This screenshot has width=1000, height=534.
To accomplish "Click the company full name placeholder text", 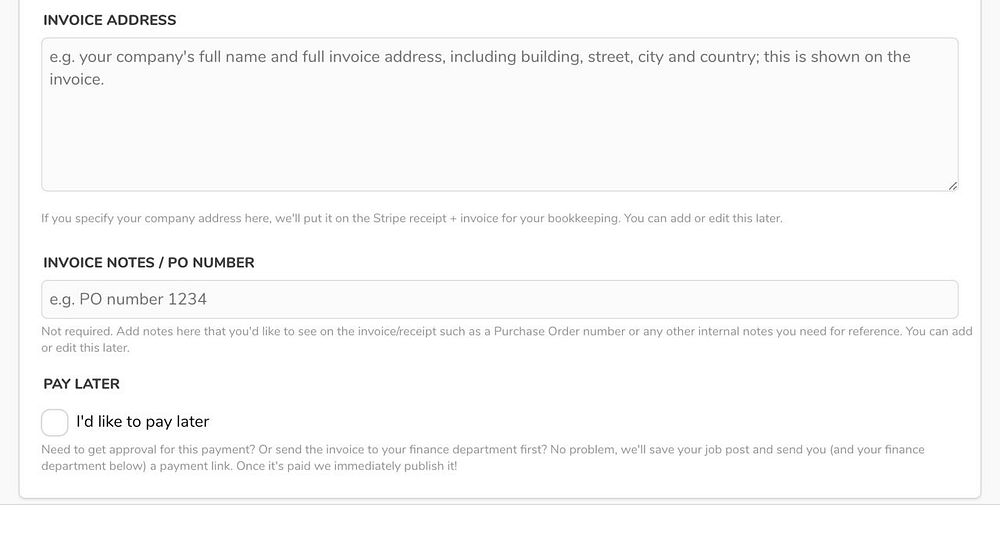I will coord(250,57).
